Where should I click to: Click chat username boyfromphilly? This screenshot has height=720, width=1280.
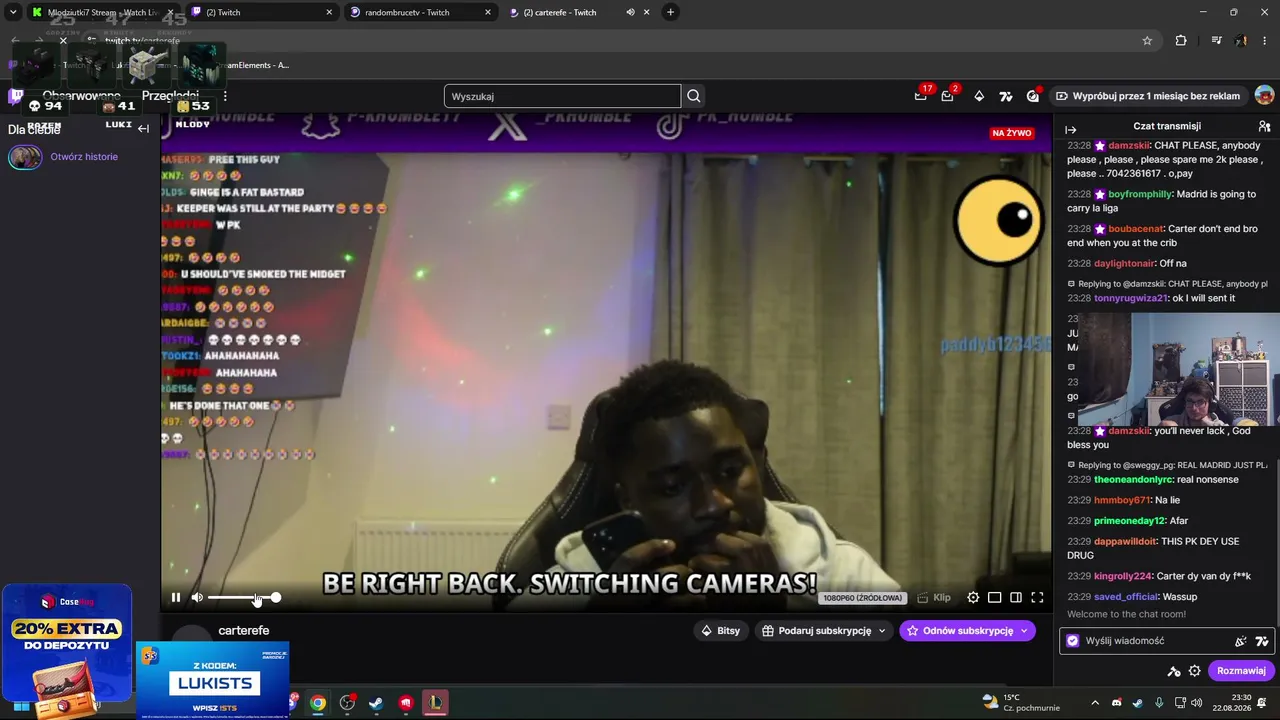coord(1139,195)
